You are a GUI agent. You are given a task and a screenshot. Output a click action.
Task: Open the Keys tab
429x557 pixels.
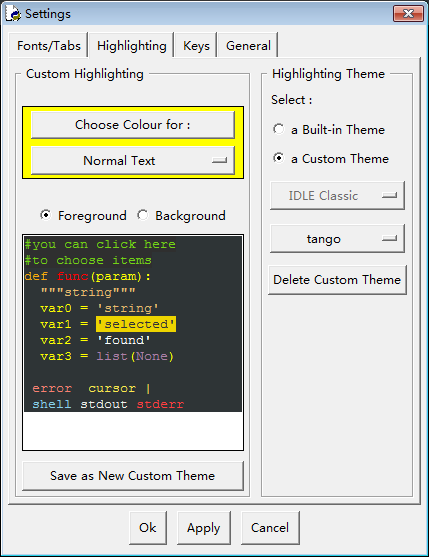(x=196, y=45)
